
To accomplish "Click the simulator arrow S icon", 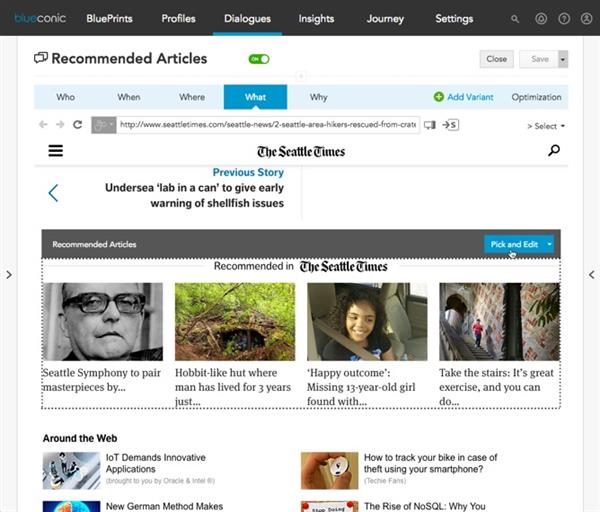I will click(450, 125).
